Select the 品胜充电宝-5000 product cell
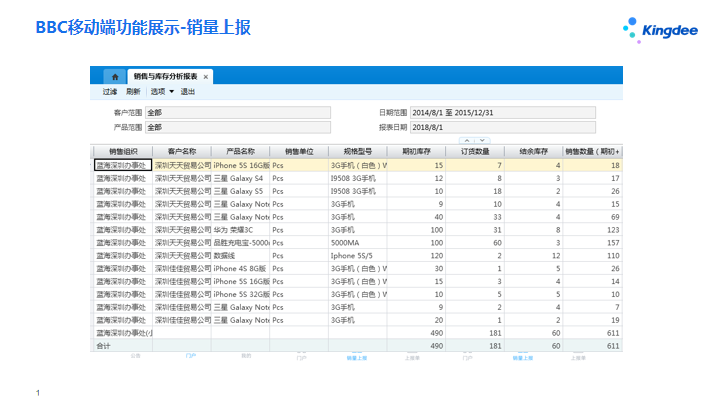The height and width of the screenshot is (405, 720). [241, 242]
